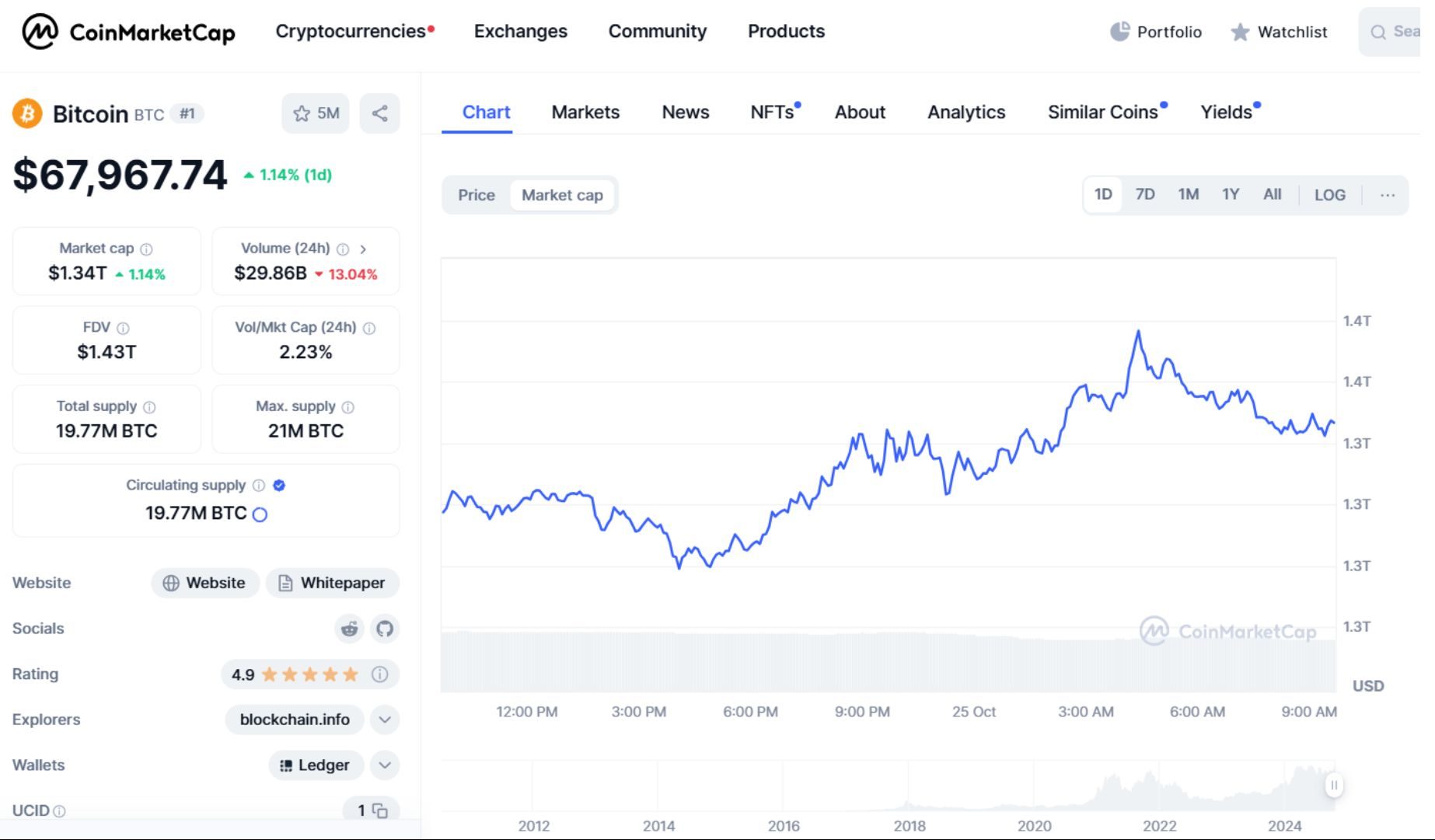
Task: Share the Bitcoin page
Action: pos(379,113)
